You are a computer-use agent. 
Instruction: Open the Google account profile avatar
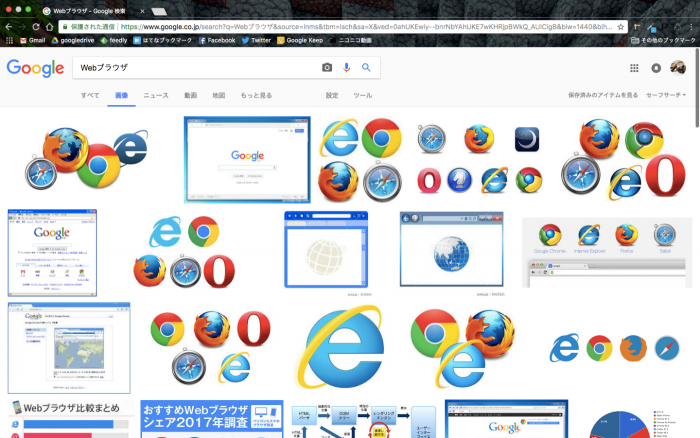click(678, 68)
